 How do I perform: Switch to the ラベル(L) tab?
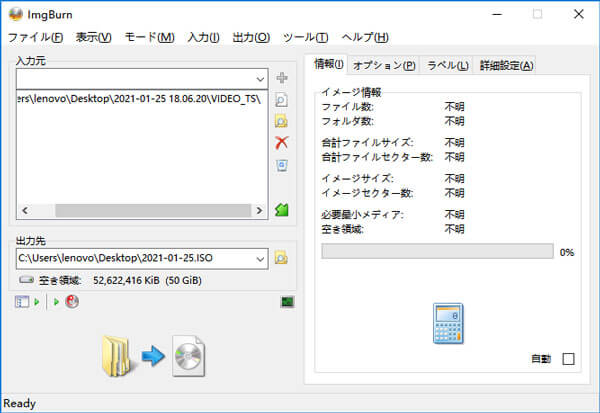tap(447, 65)
